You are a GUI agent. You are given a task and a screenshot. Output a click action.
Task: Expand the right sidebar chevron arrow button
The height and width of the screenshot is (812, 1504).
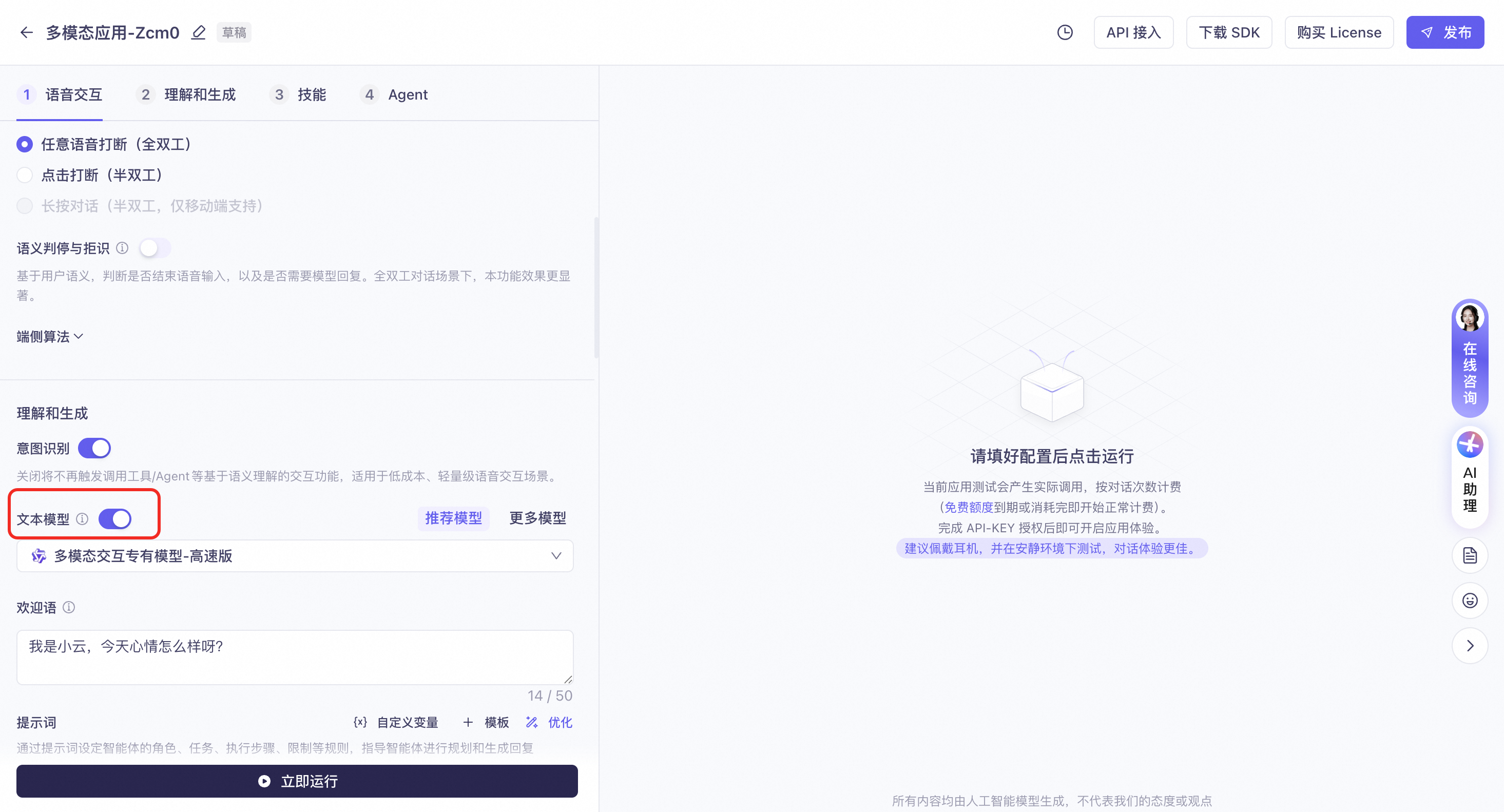click(x=1469, y=646)
